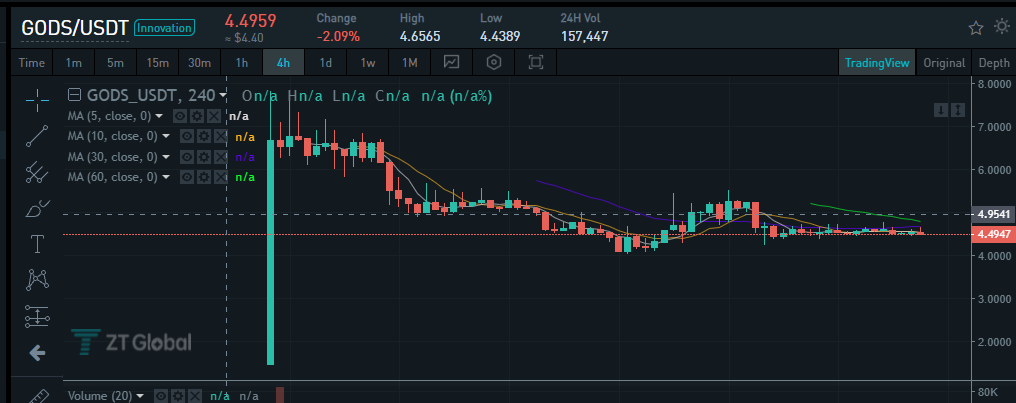Hide the MA (5, close, 0) line
Screen dimensions: 1016x403
(179, 117)
